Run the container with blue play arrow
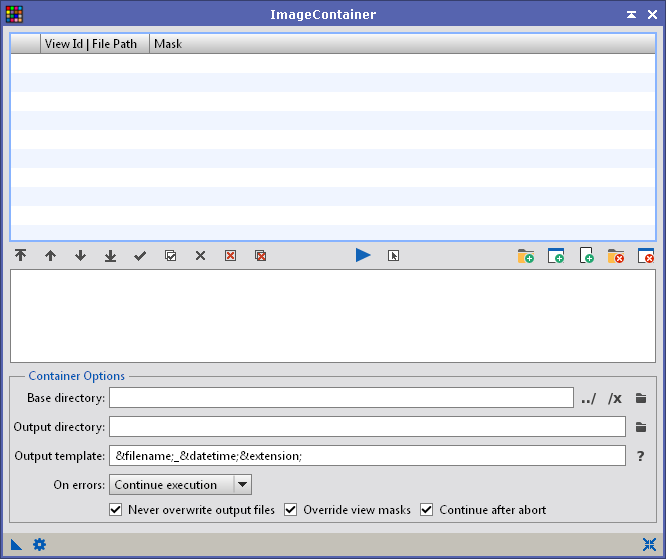666x559 pixels. pyautogui.click(x=363, y=255)
